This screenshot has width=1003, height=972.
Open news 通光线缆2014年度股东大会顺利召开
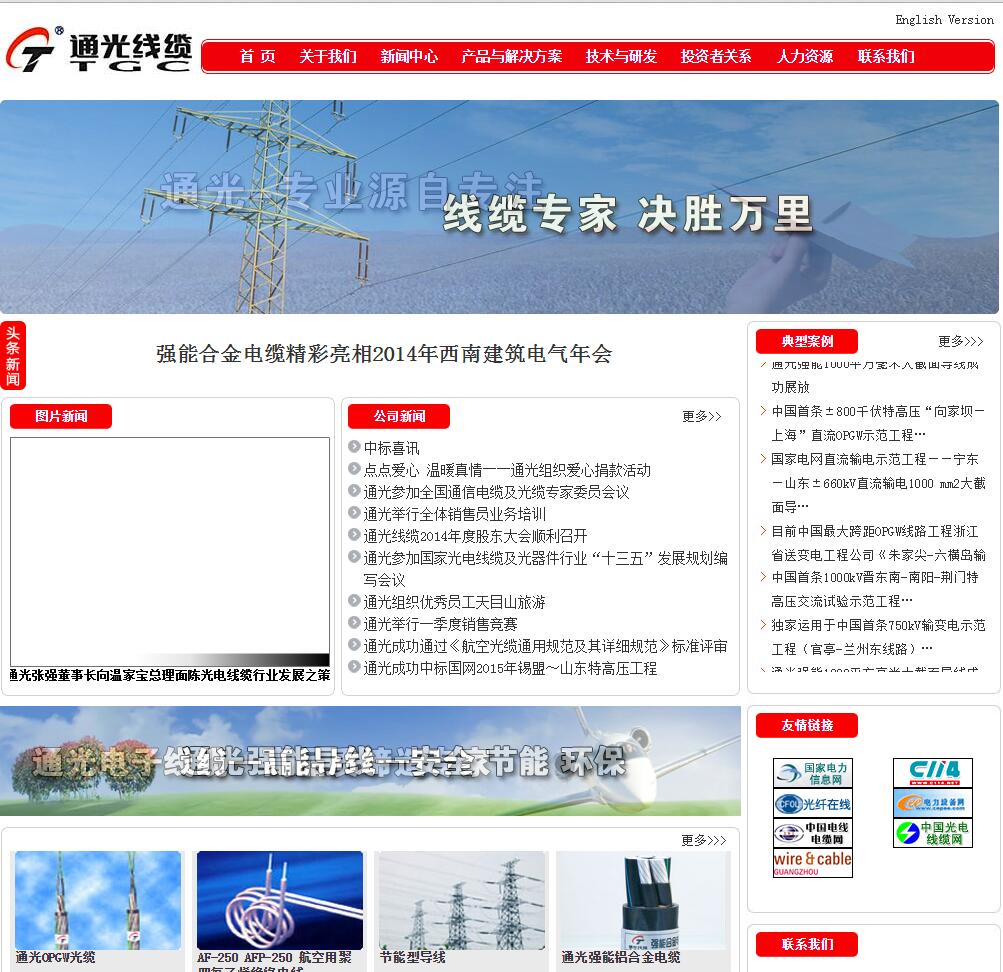[x=475, y=536]
